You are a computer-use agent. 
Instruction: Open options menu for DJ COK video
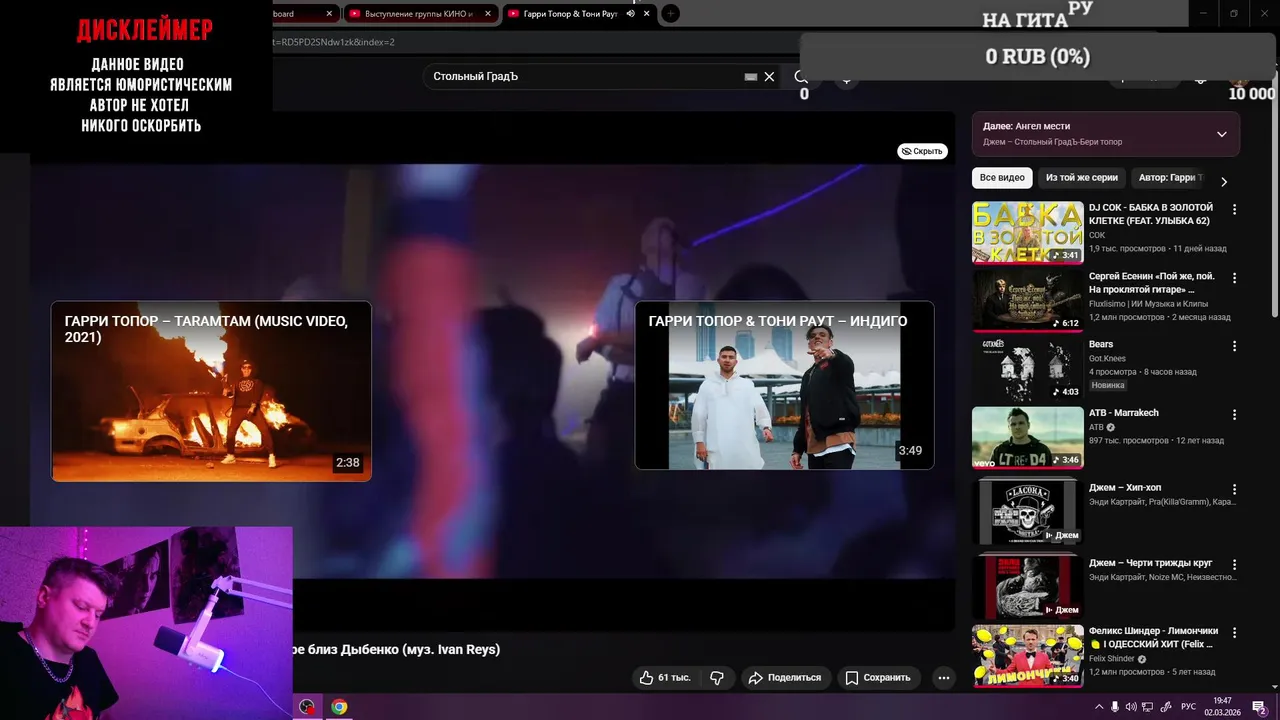(x=1234, y=210)
